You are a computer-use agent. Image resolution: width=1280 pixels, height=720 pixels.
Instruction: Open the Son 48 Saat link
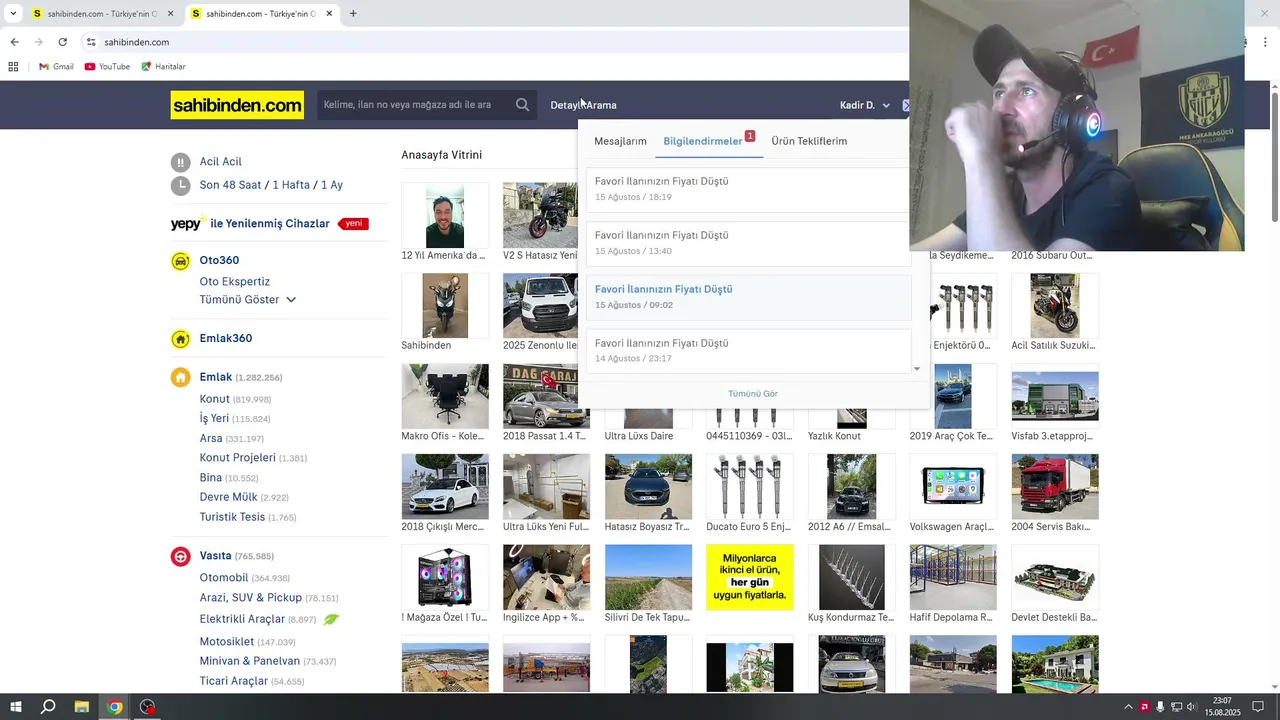[230, 185]
